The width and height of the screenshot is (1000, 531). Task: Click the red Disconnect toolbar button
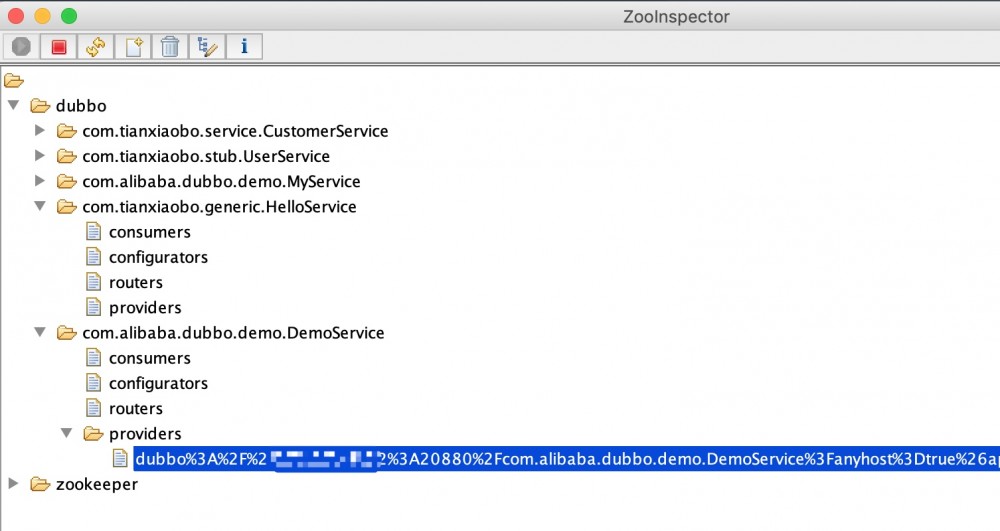[x=59, y=47]
